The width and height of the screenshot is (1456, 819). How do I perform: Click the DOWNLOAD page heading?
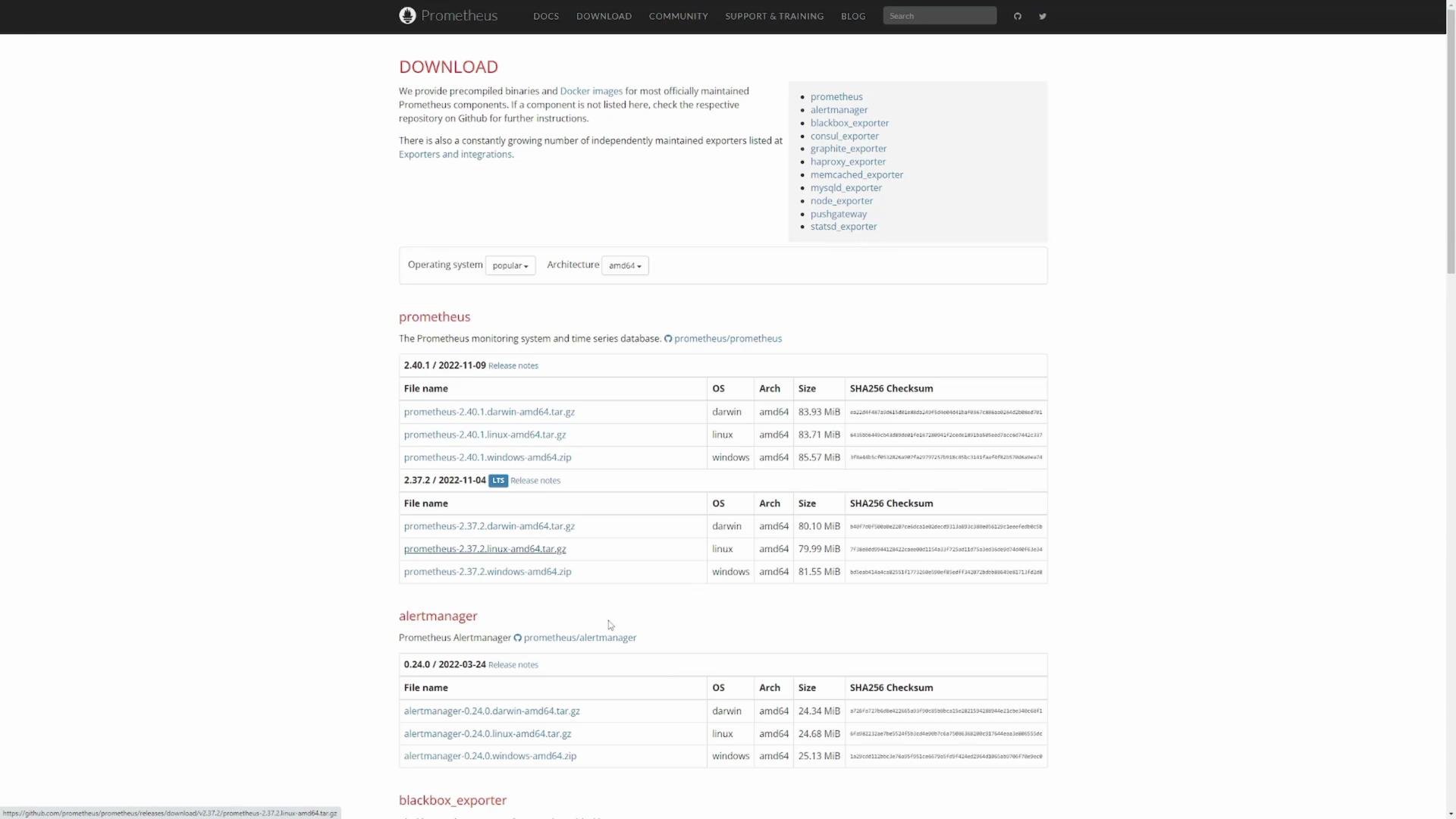448,67
